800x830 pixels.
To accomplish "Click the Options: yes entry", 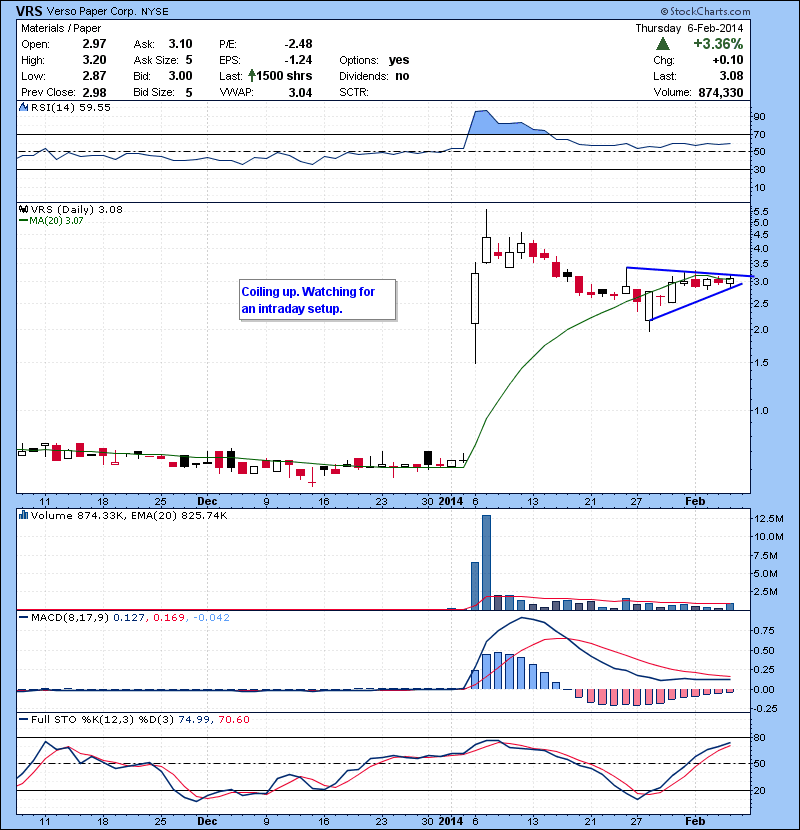I will (x=374, y=60).
